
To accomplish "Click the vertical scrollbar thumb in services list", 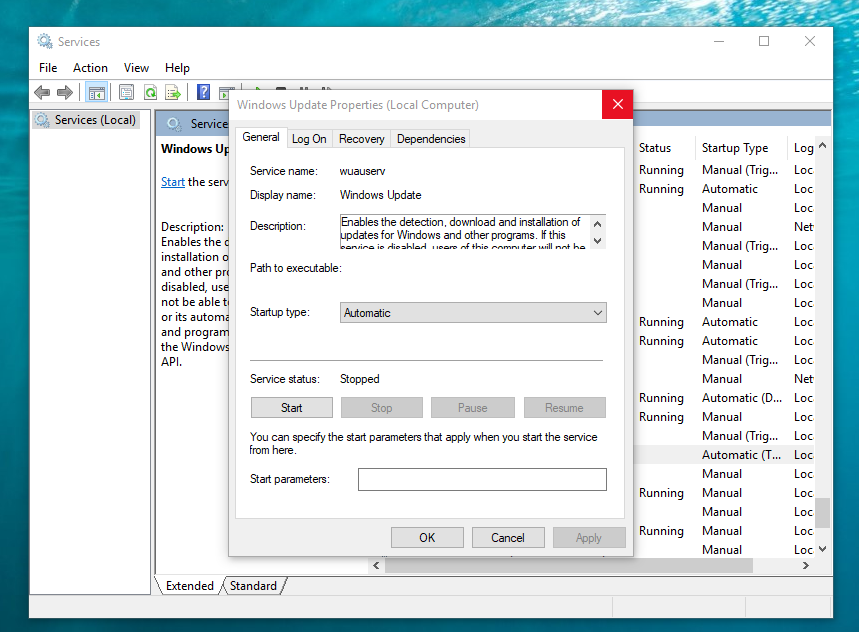I will [x=822, y=512].
